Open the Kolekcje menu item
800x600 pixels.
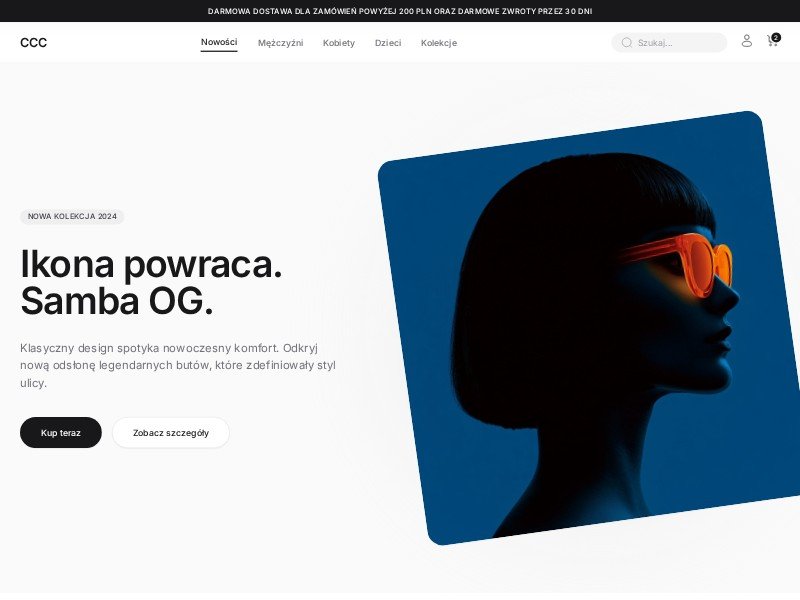pos(439,43)
